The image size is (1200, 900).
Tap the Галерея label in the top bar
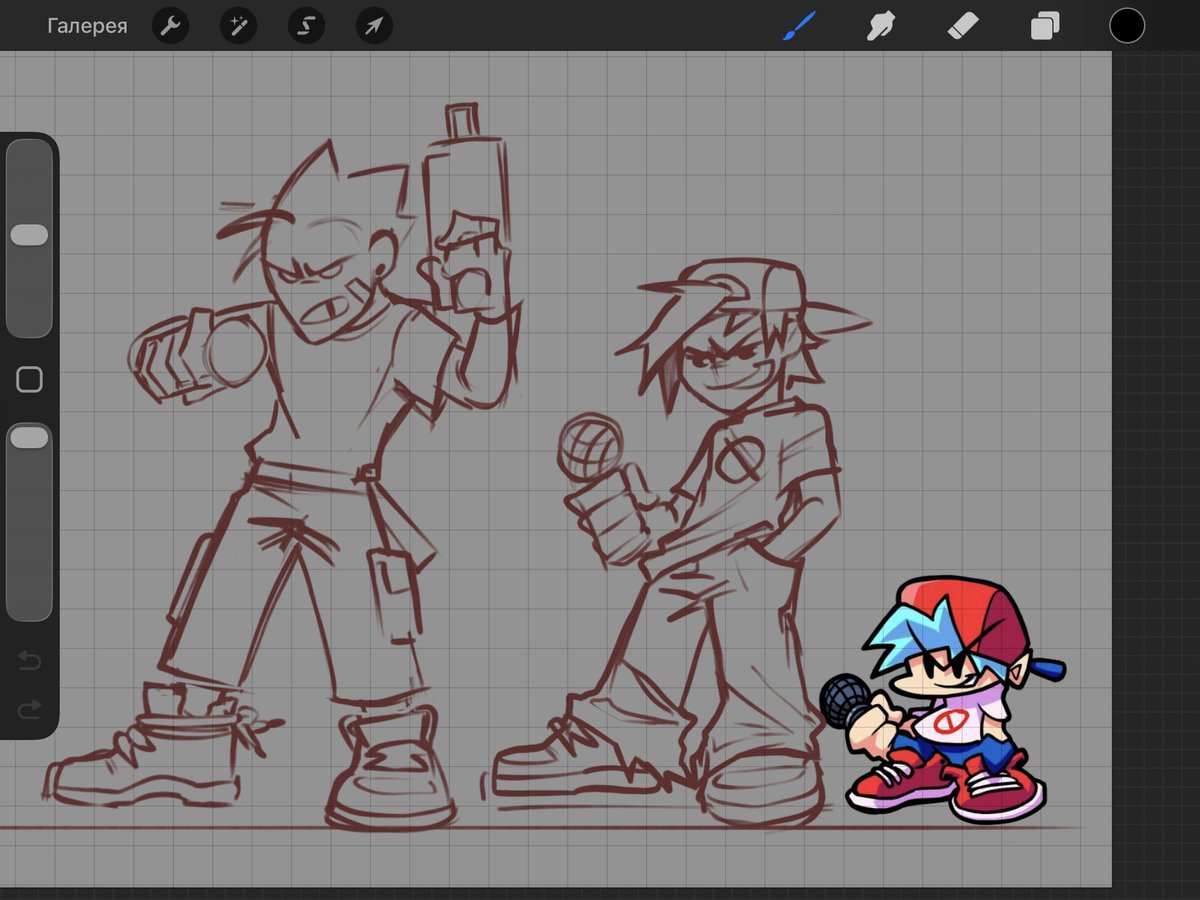(x=88, y=26)
